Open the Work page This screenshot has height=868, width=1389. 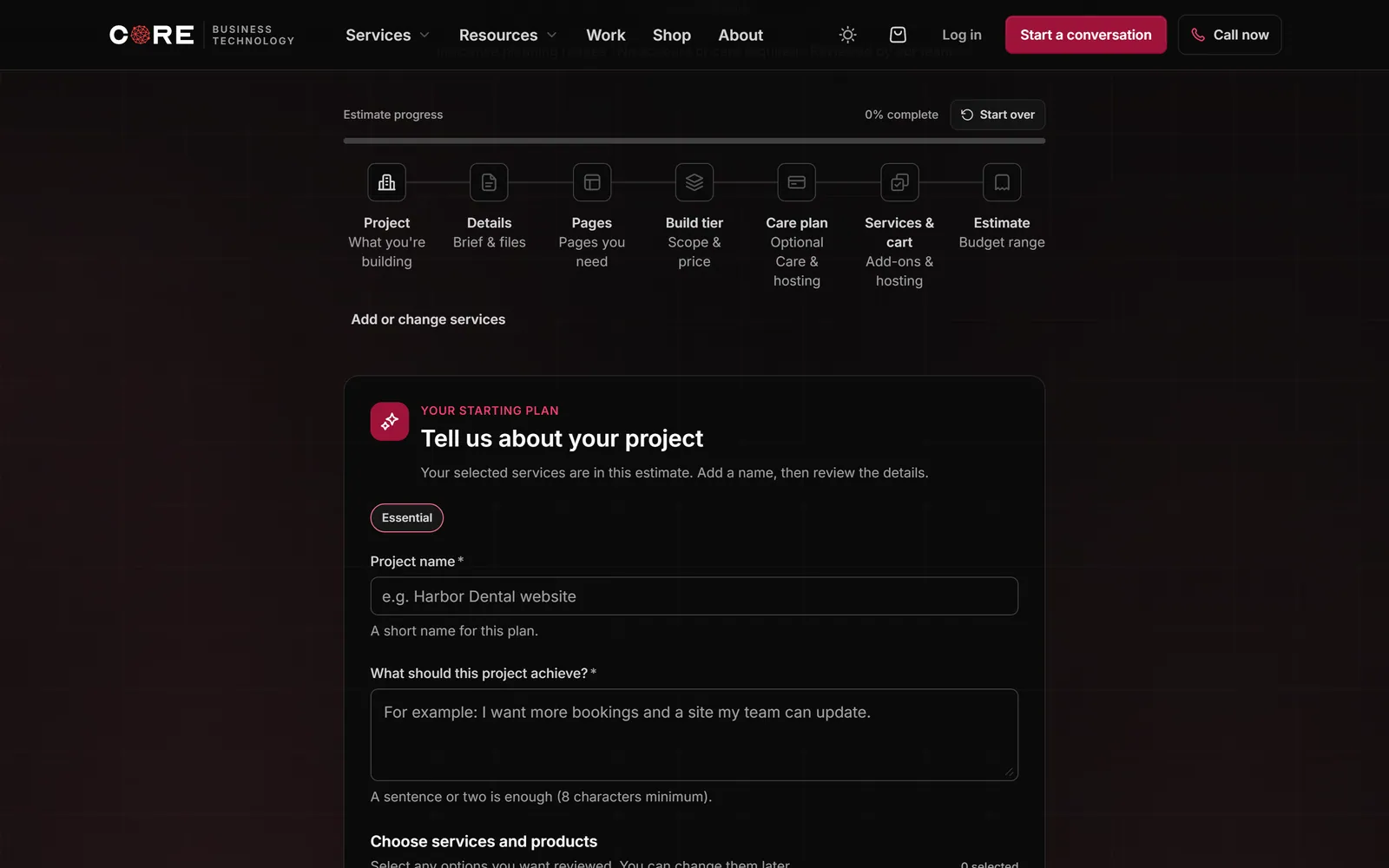pos(606,35)
